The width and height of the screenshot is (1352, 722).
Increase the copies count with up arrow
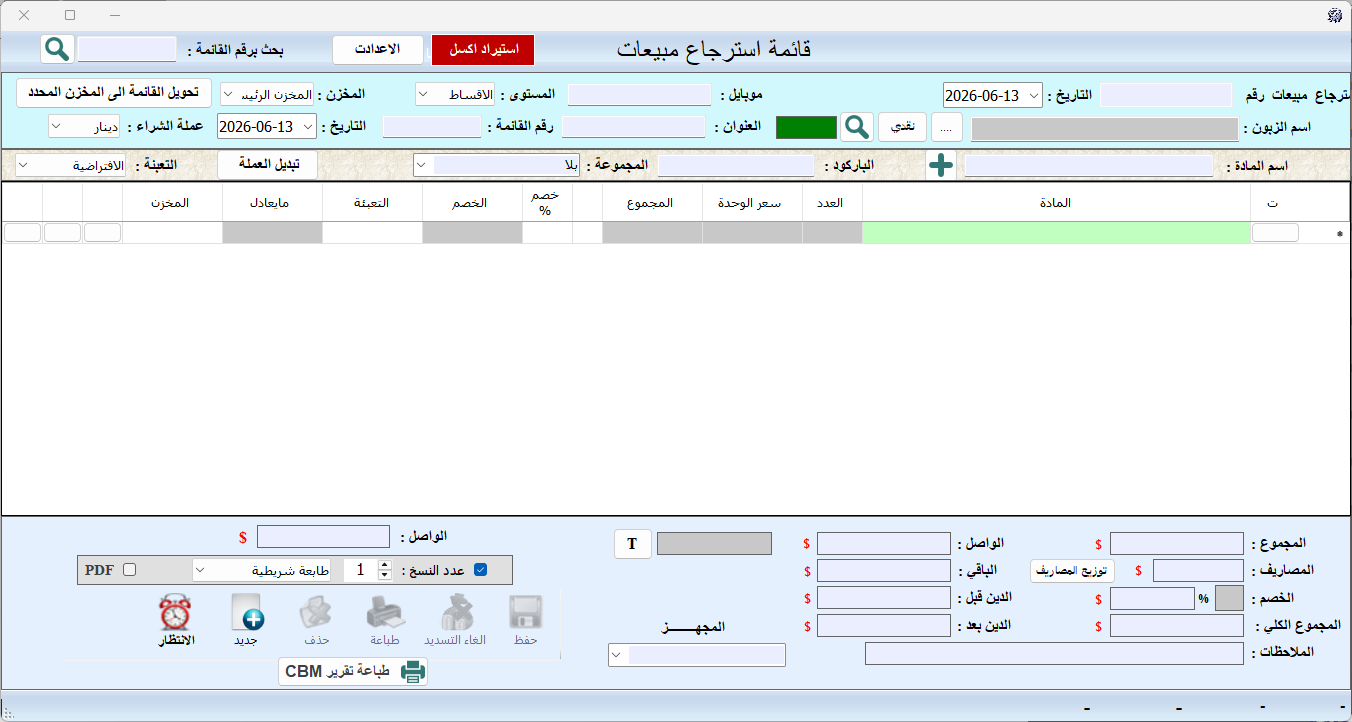(385, 565)
